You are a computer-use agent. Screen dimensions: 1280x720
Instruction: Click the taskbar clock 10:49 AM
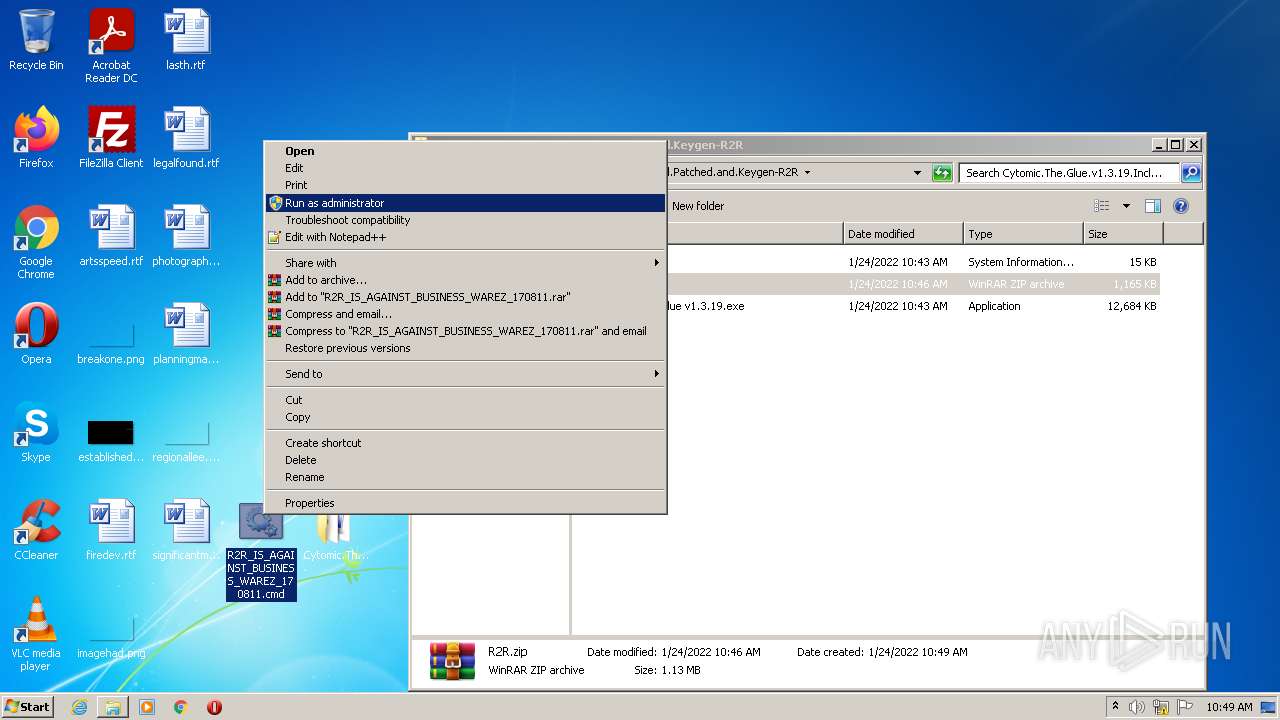[1229, 707]
